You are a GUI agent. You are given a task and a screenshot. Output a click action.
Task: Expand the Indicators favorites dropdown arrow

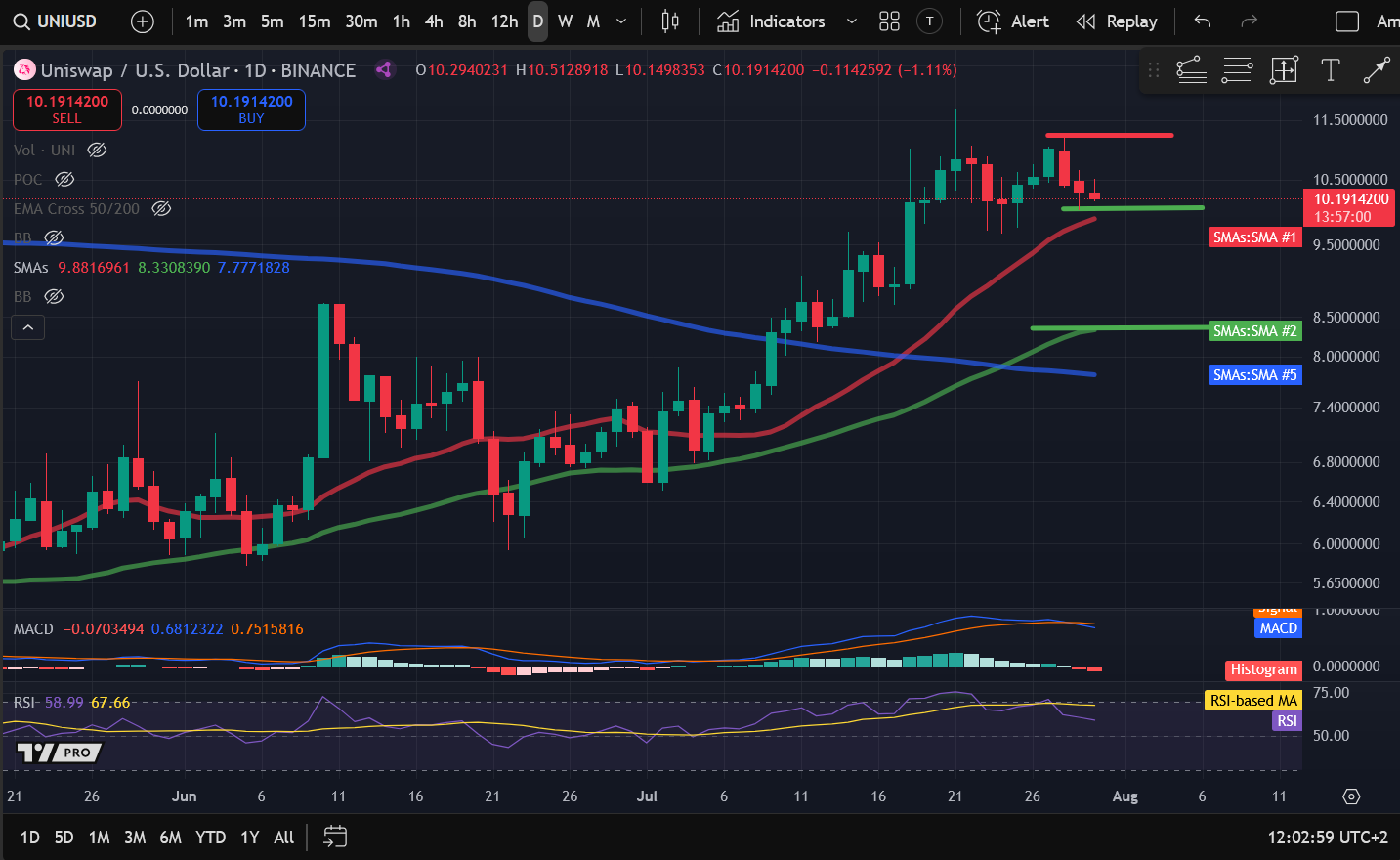tap(852, 21)
